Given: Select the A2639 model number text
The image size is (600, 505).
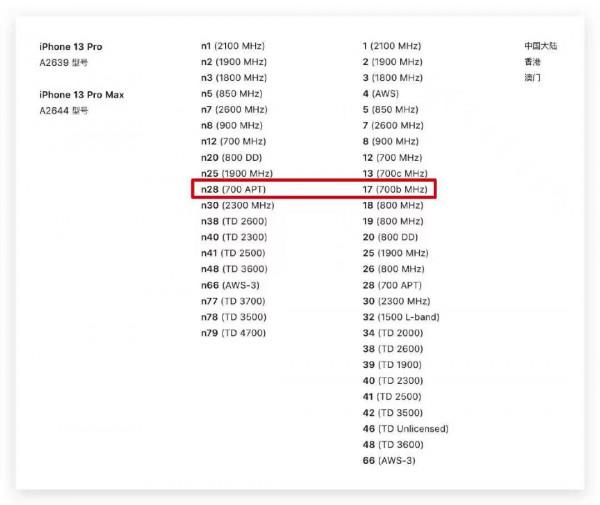Looking at the screenshot, I should click(x=64, y=63).
